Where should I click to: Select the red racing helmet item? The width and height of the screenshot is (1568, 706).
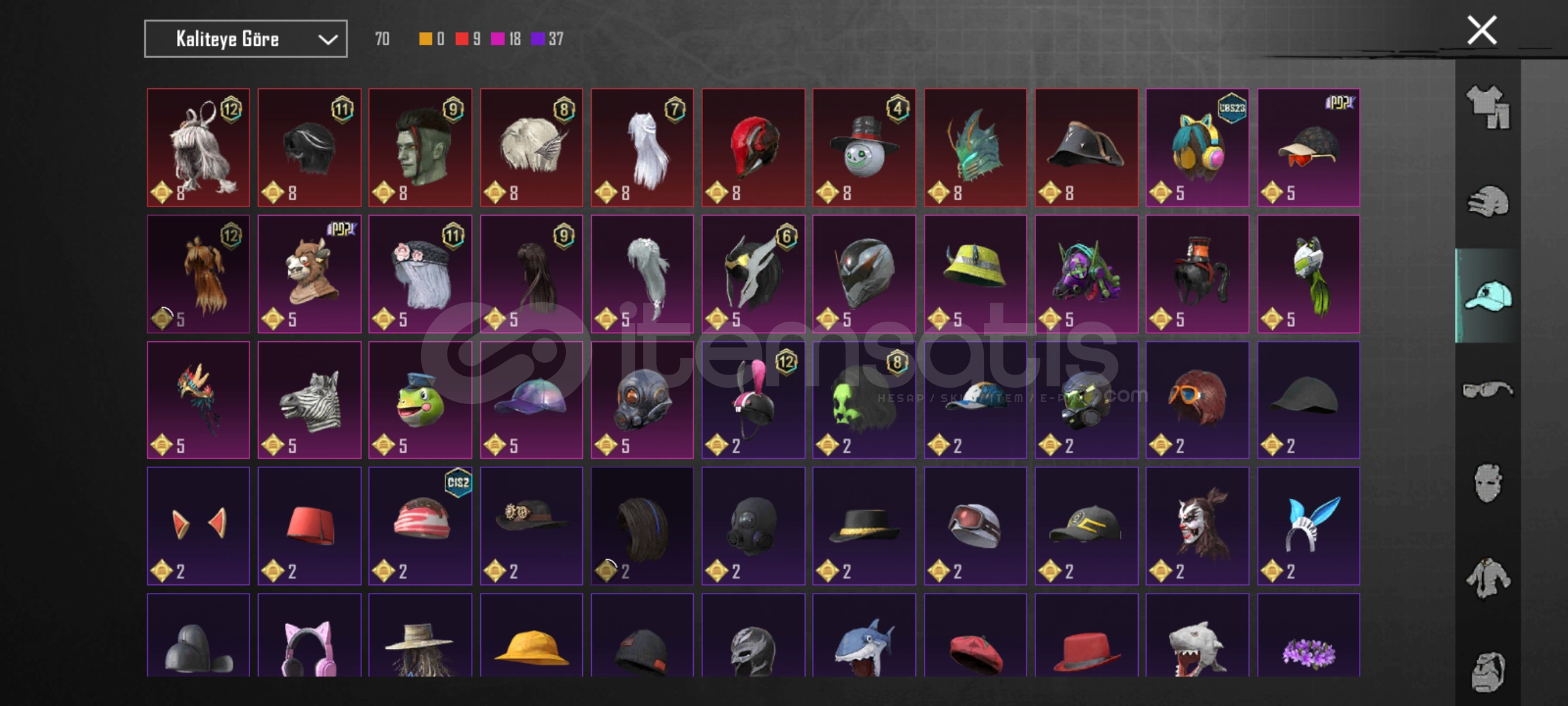[753, 148]
